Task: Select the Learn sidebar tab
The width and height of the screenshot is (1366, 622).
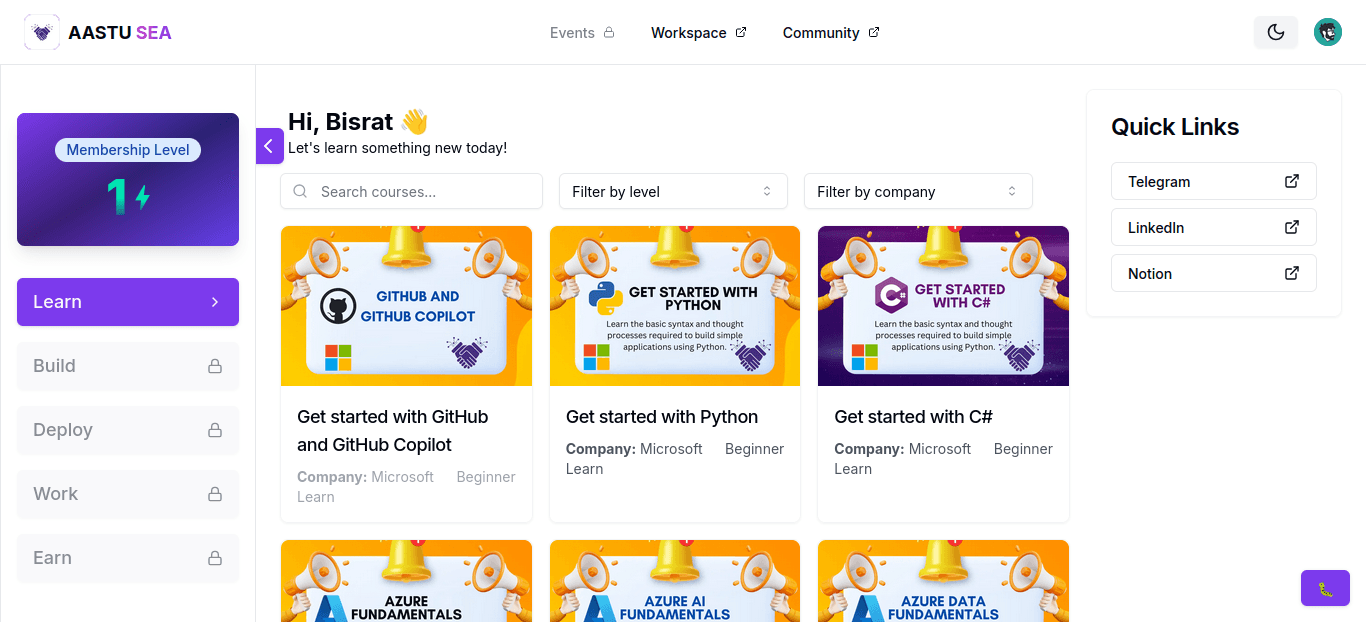Action: click(x=128, y=302)
